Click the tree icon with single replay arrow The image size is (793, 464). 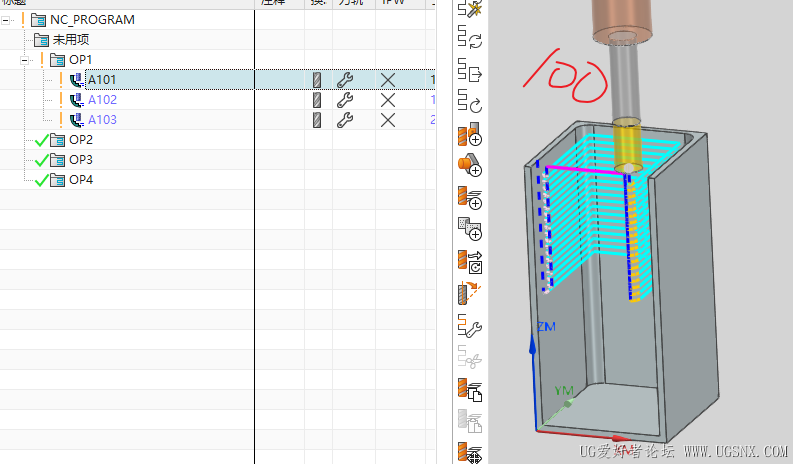click(x=469, y=102)
